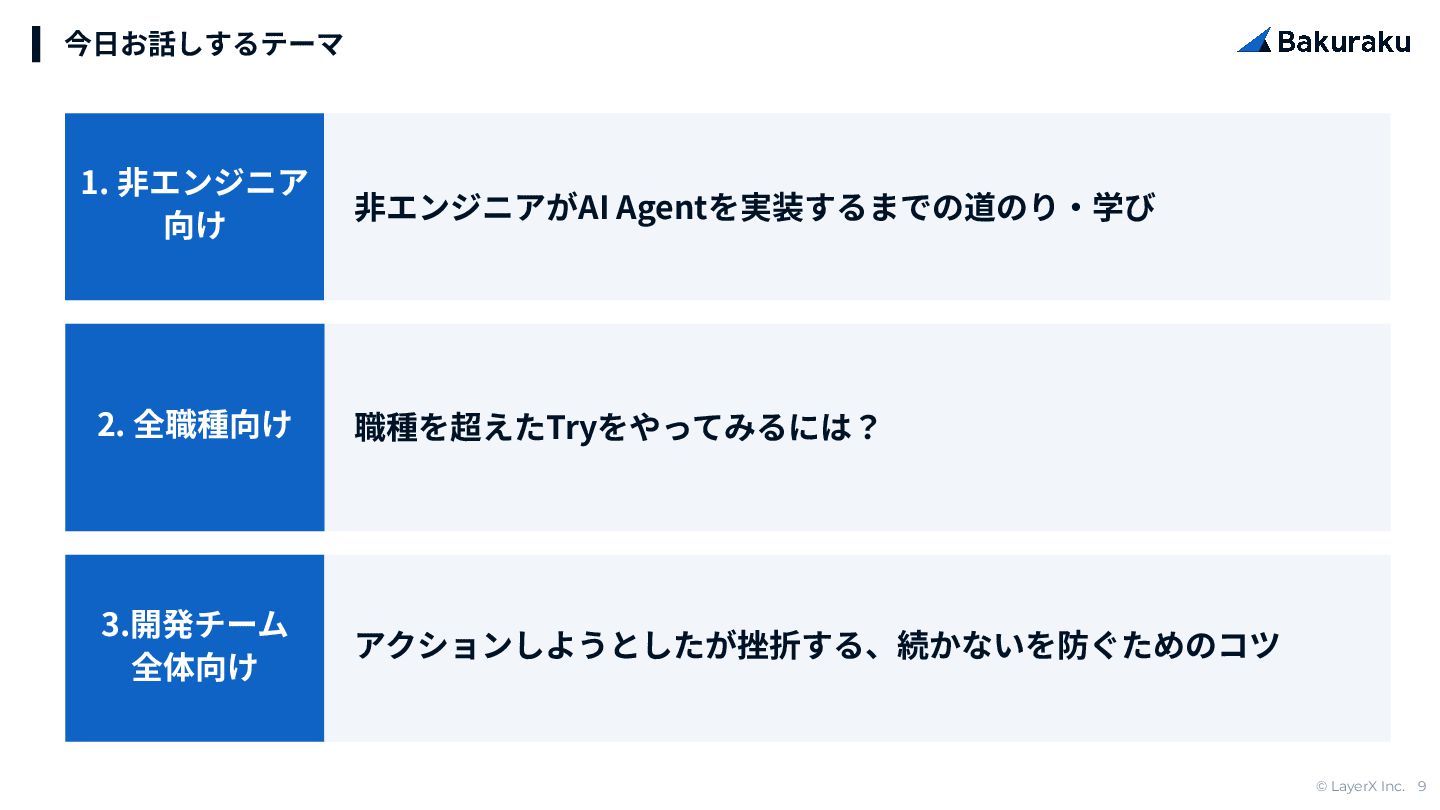Click 全体向け on the third box's second line

(194, 667)
